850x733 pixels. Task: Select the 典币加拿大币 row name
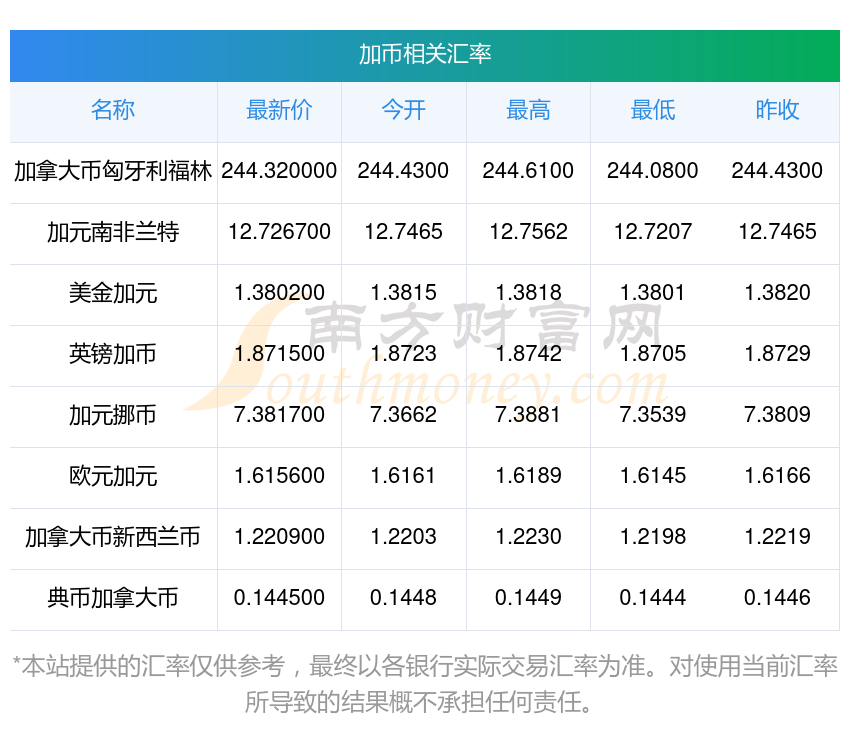point(113,598)
